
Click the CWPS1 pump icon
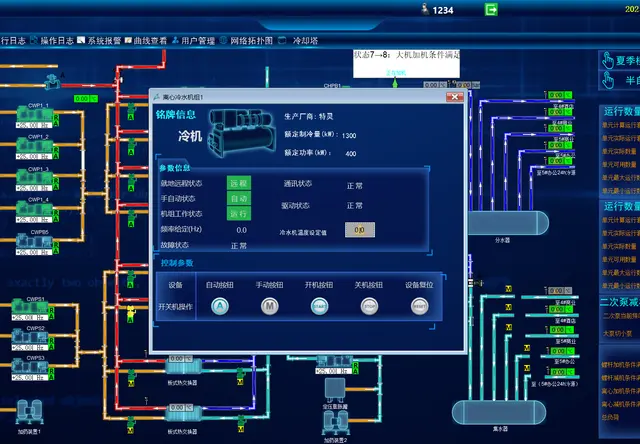[x=30, y=307]
